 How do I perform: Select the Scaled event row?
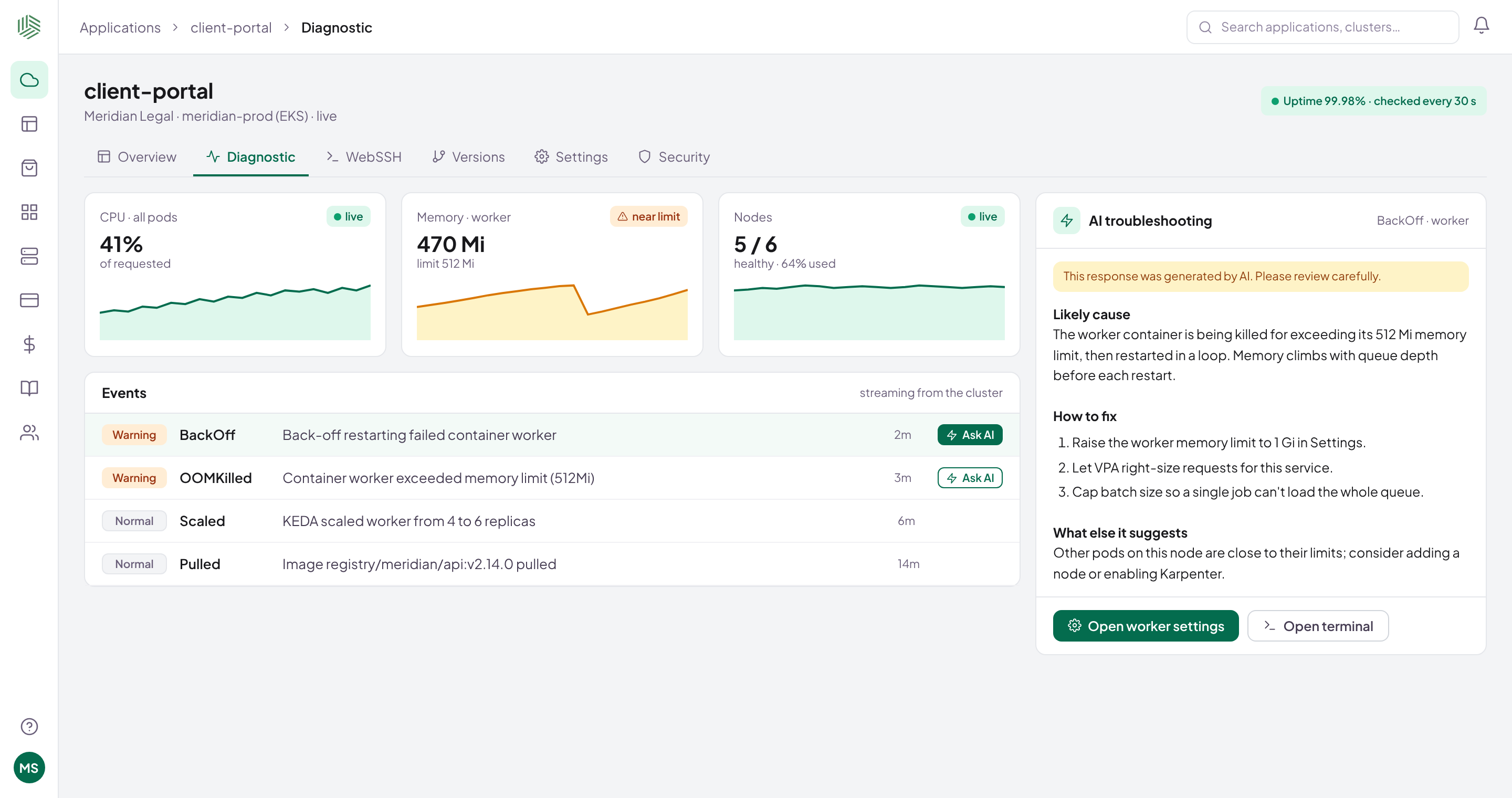(x=552, y=521)
